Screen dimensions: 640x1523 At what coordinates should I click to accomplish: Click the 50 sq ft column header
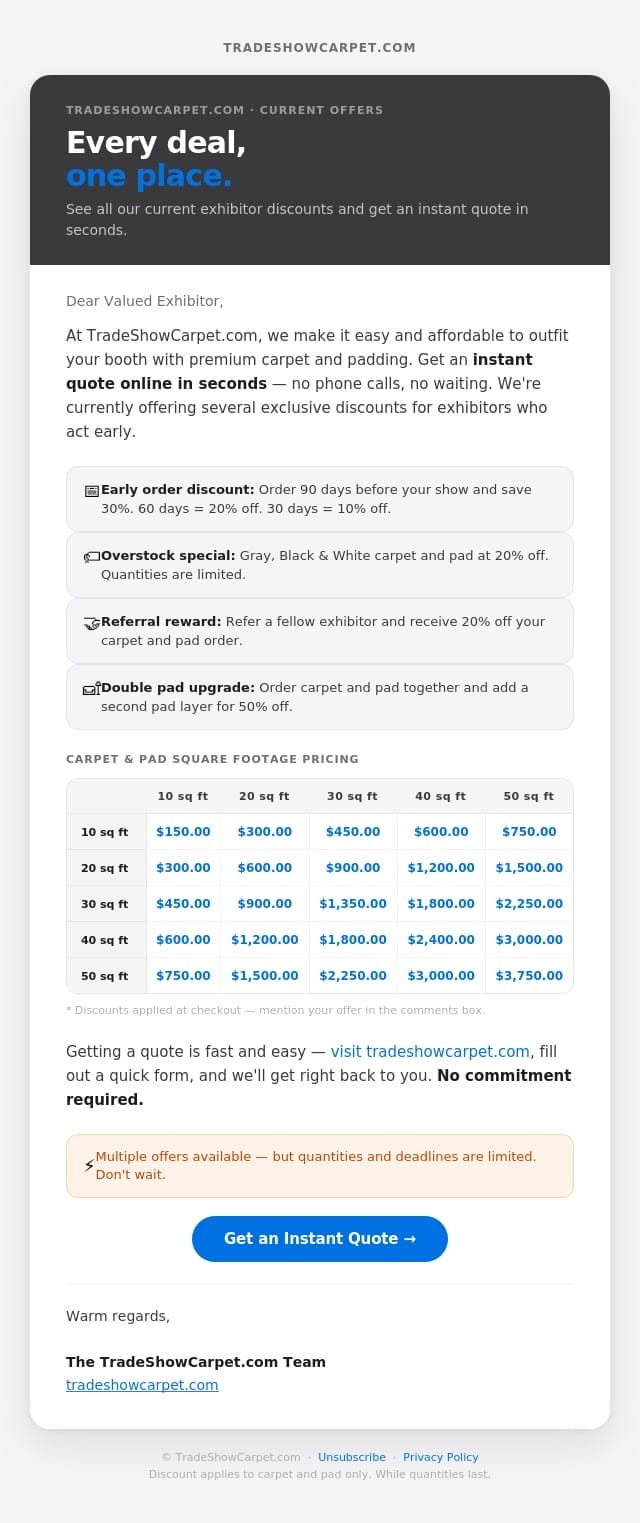pyautogui.click(x=528, y=797)
